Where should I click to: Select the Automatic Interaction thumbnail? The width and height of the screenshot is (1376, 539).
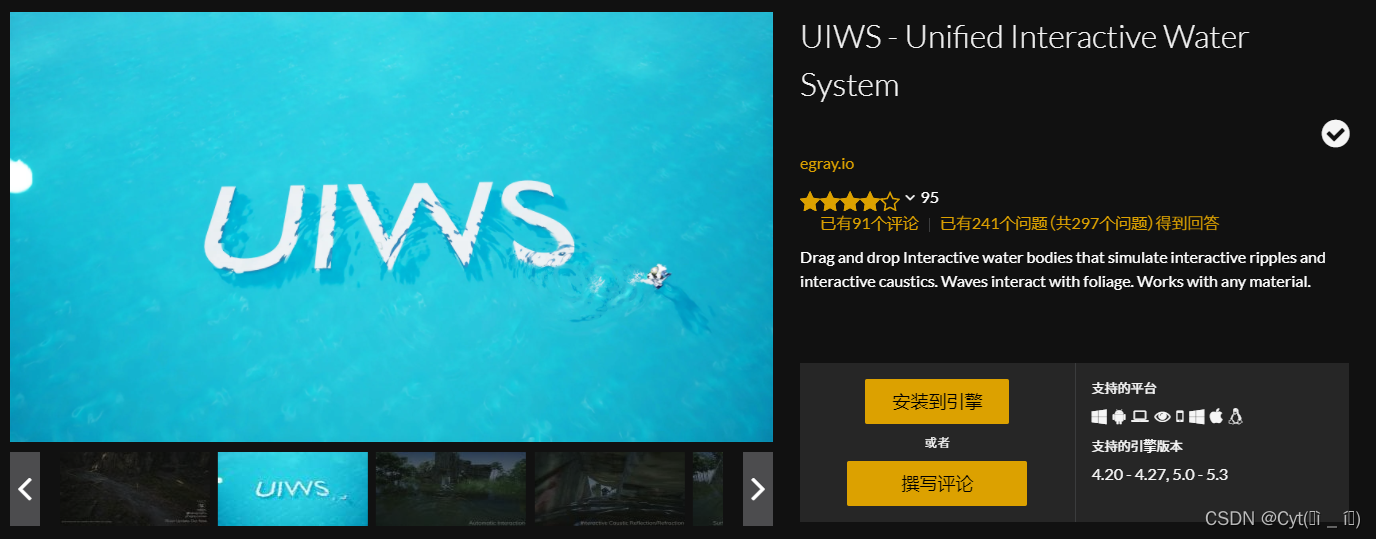[x=451, y=489]
